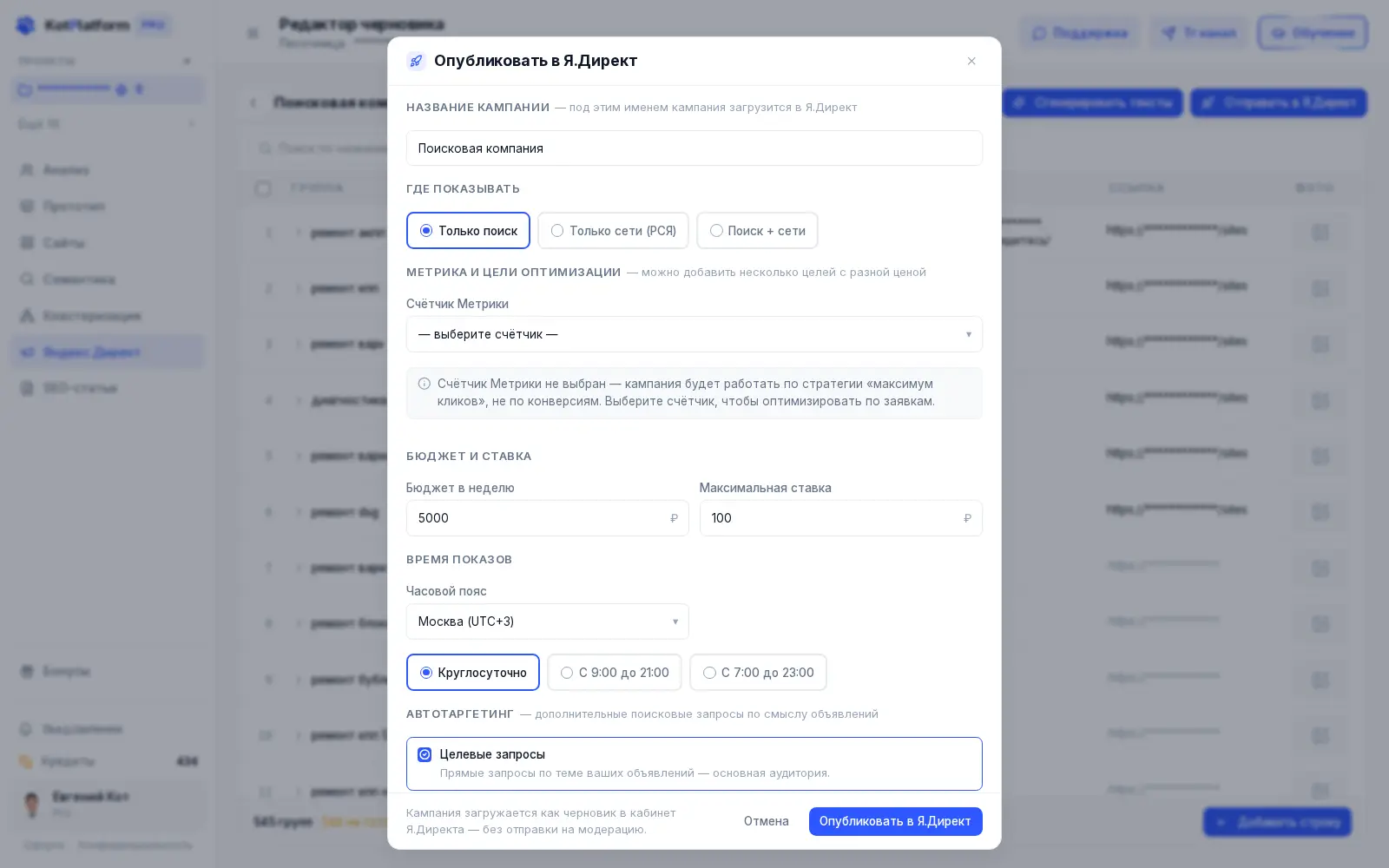Click the info icon in the Метрика warning
This screenshot has height=868, width=1389.
425,384
